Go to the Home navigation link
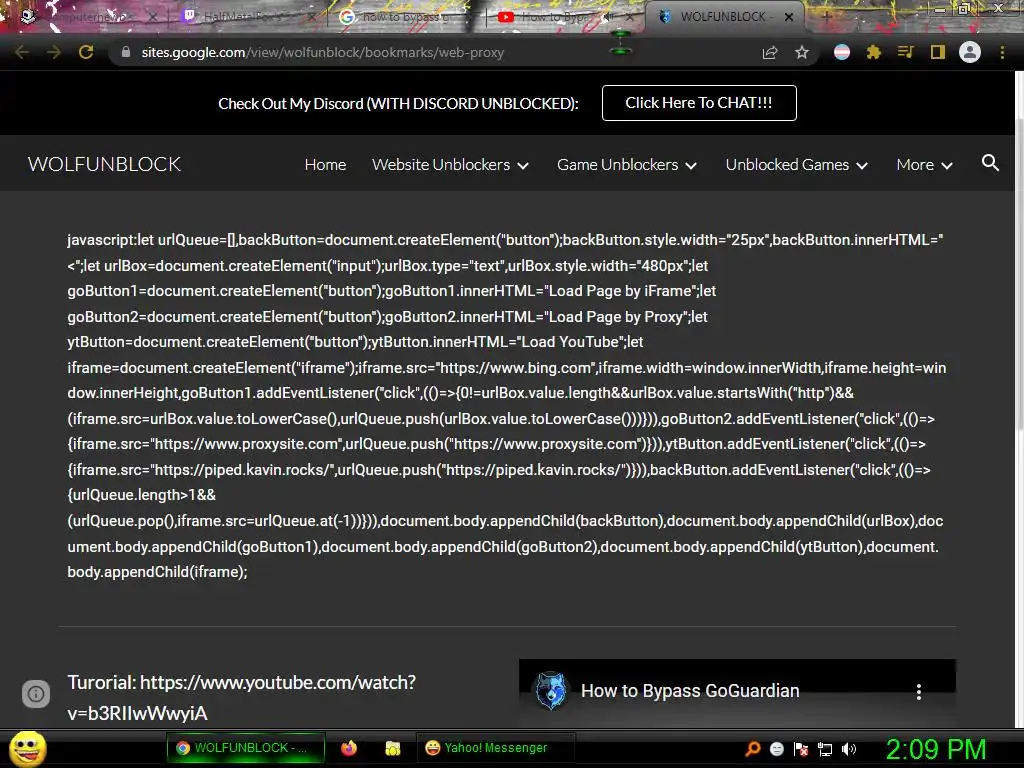The width and height of the screenshot is (1024, 768). click(x=325, y=165)
